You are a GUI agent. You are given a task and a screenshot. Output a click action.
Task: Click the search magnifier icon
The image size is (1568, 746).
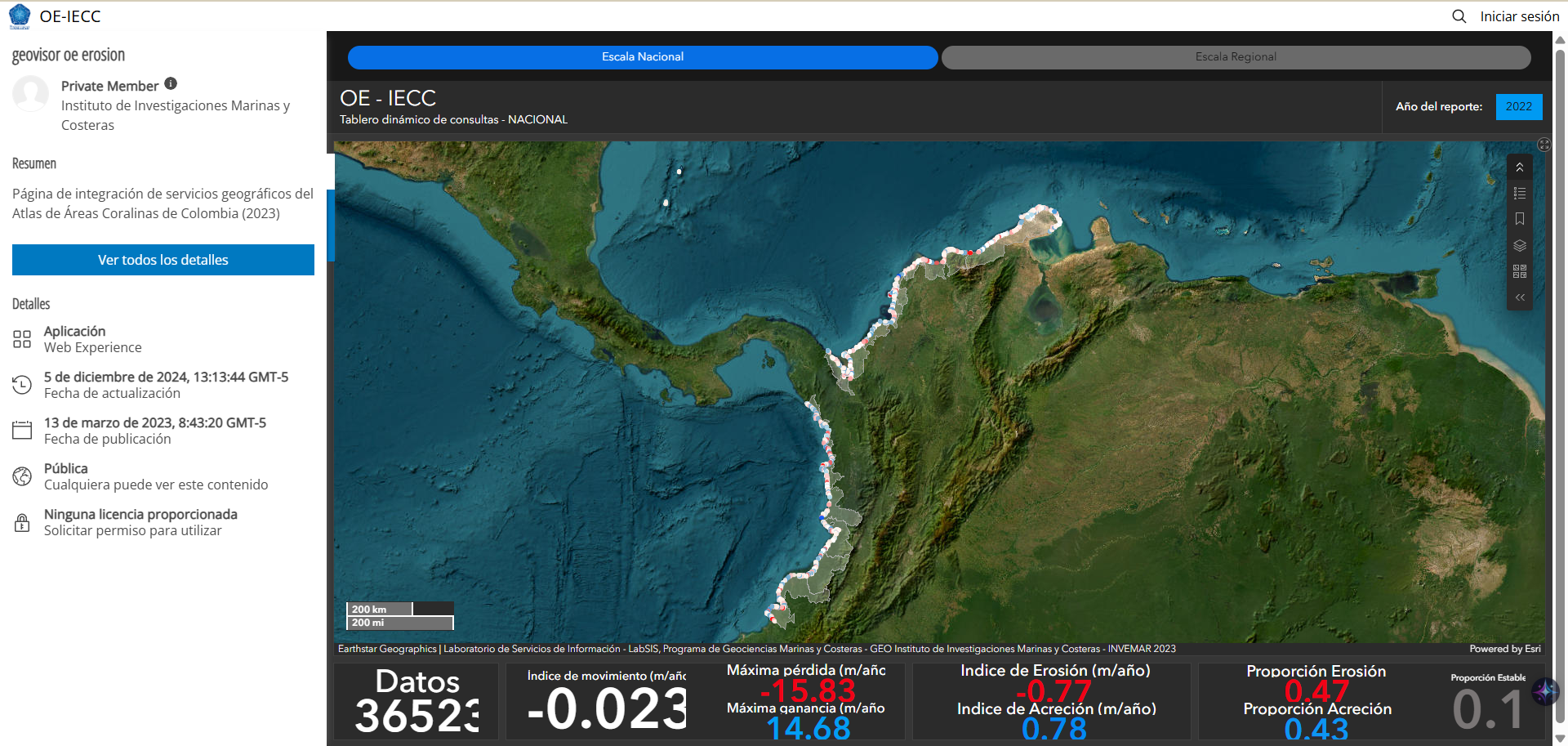tap(1459, 16)
